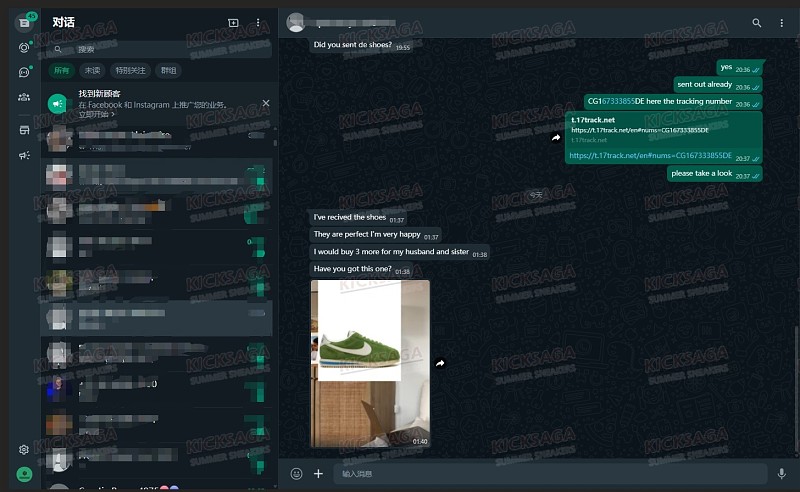Search within the open conversation
The width and height of the screenshot is (800, 492).
757,22
